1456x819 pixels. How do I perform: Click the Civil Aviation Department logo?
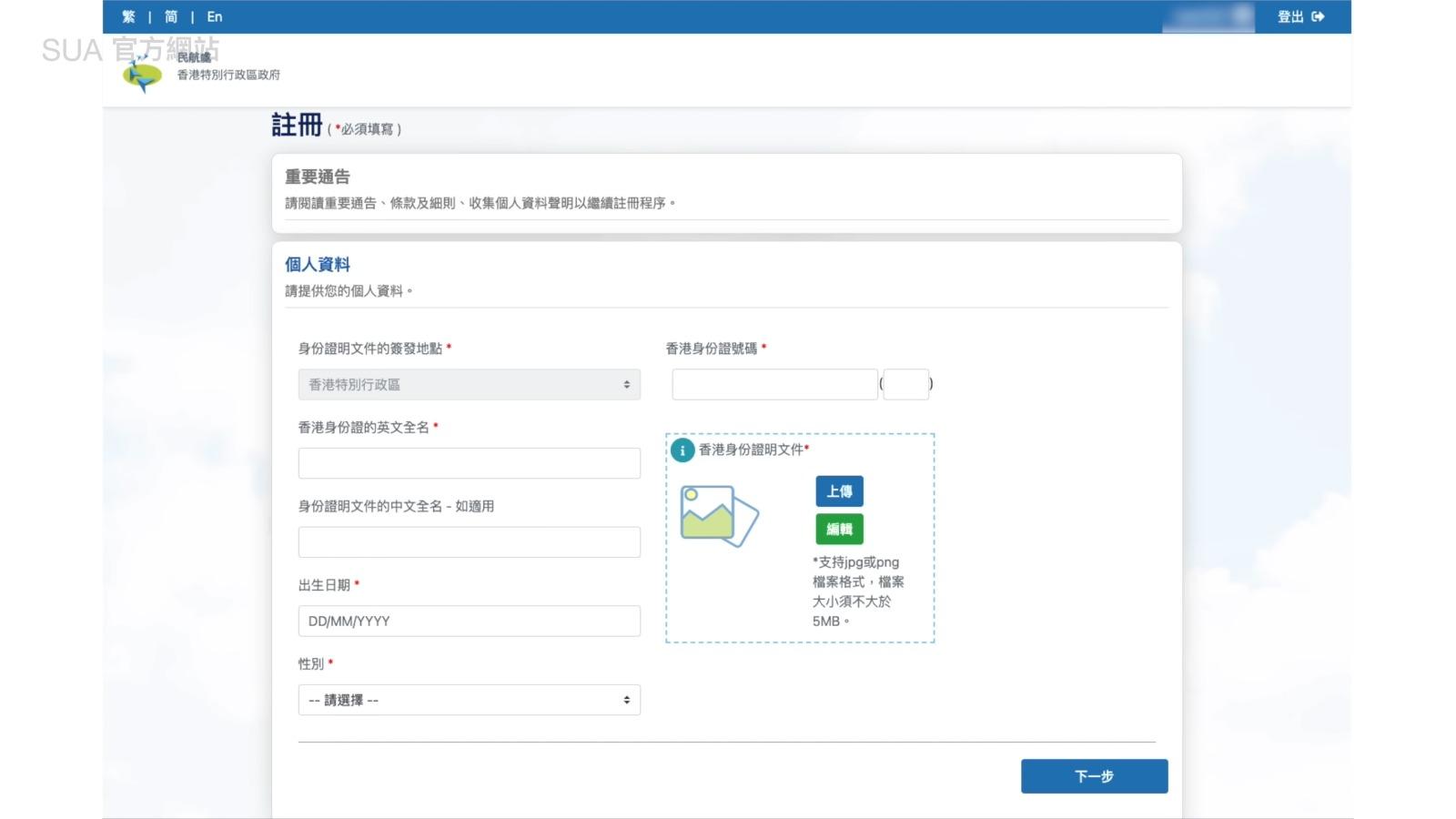(x=143, y=75)
